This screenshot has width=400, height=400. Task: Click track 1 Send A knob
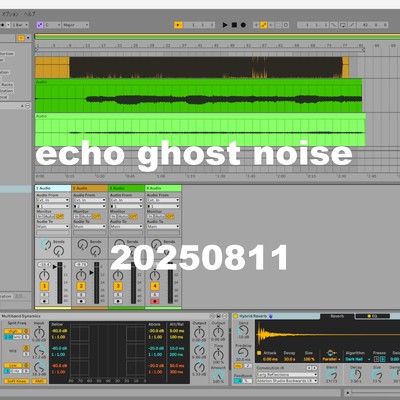pos(46,245)
